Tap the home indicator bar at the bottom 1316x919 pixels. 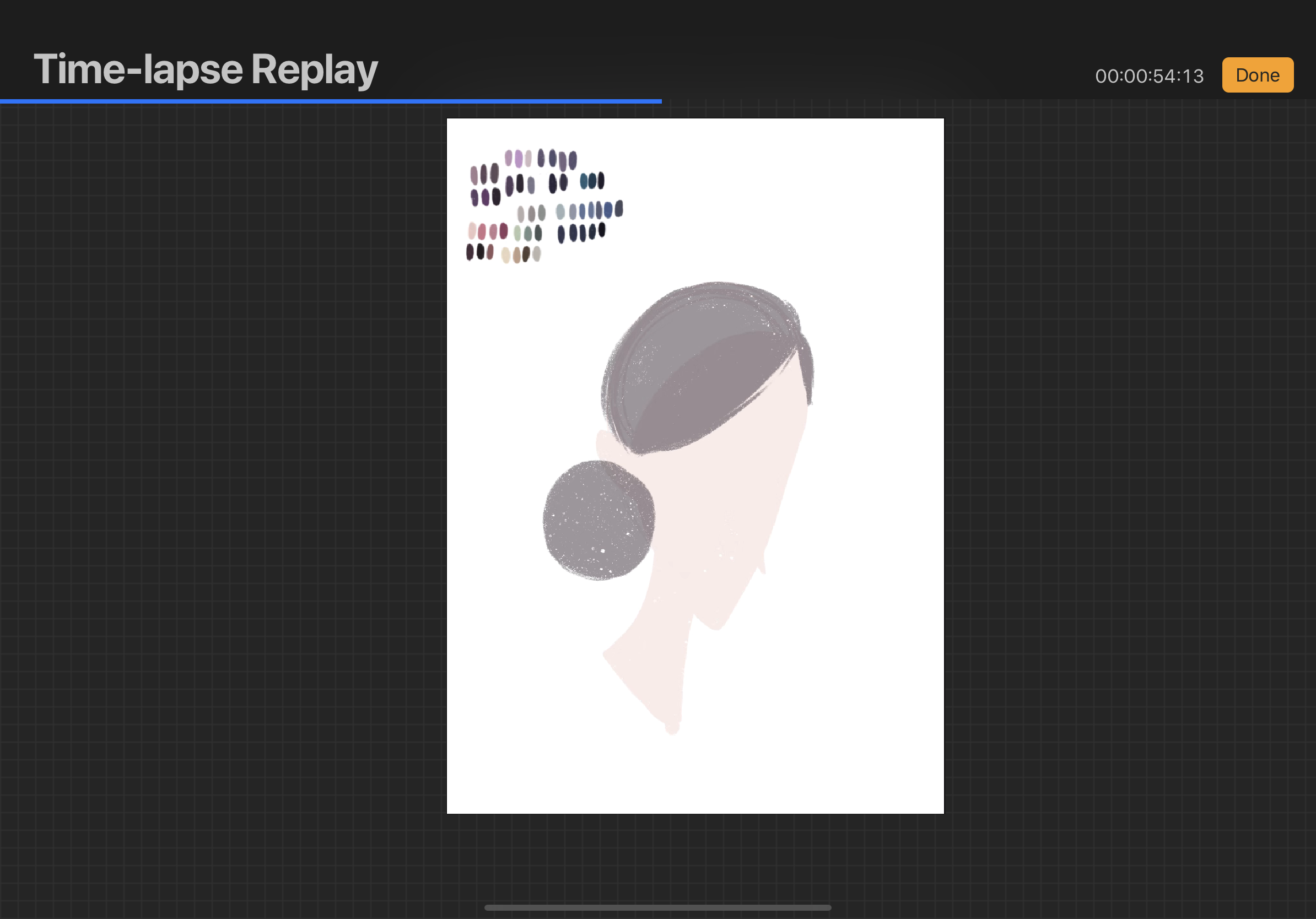(657, 907)
